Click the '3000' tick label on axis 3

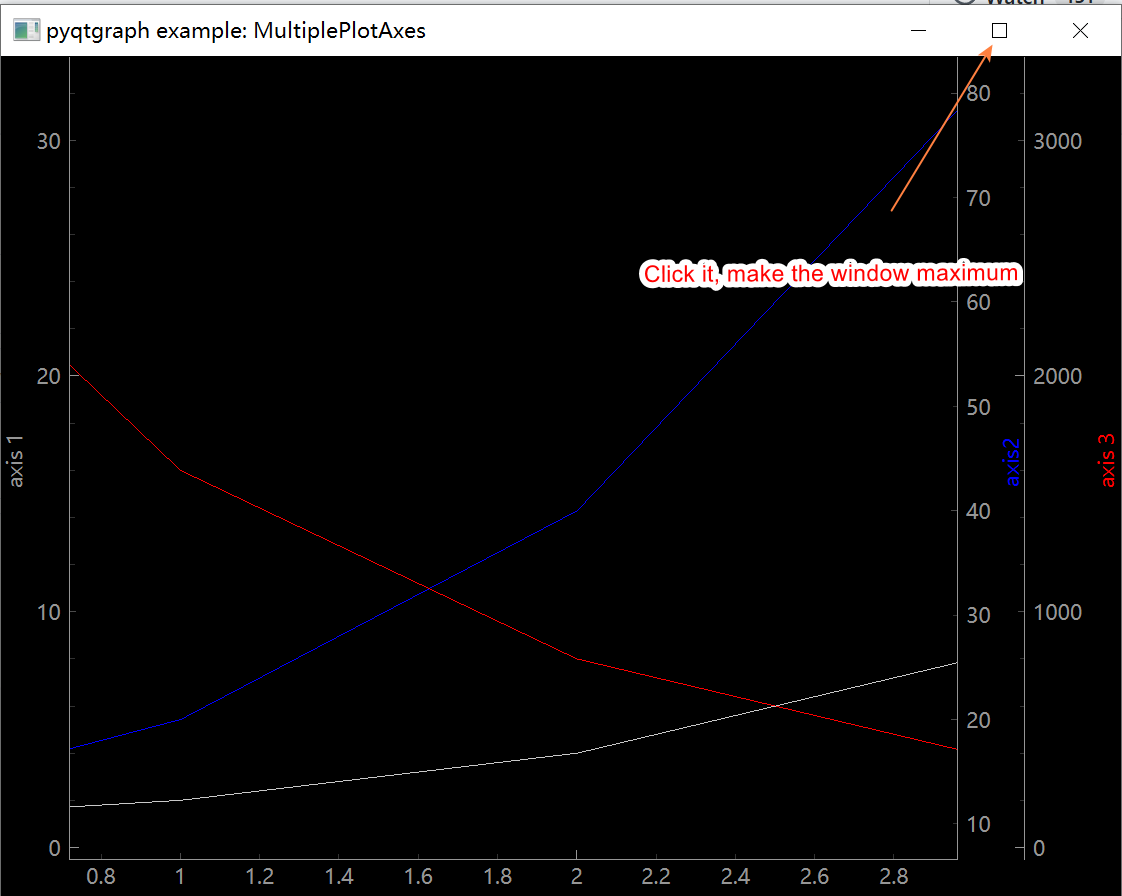1058,141
